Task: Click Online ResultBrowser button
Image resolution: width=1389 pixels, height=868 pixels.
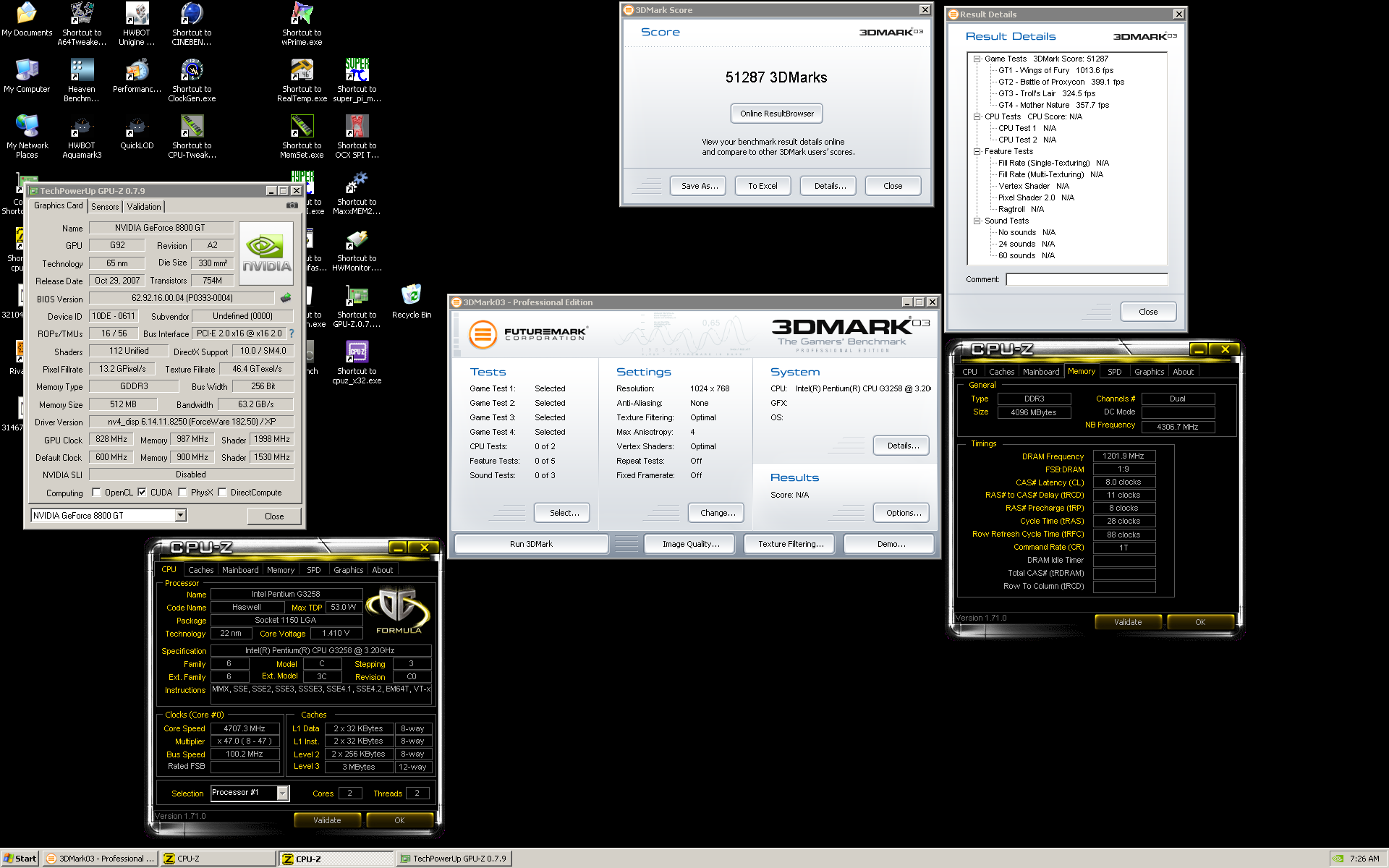Action: pos(777,114)
